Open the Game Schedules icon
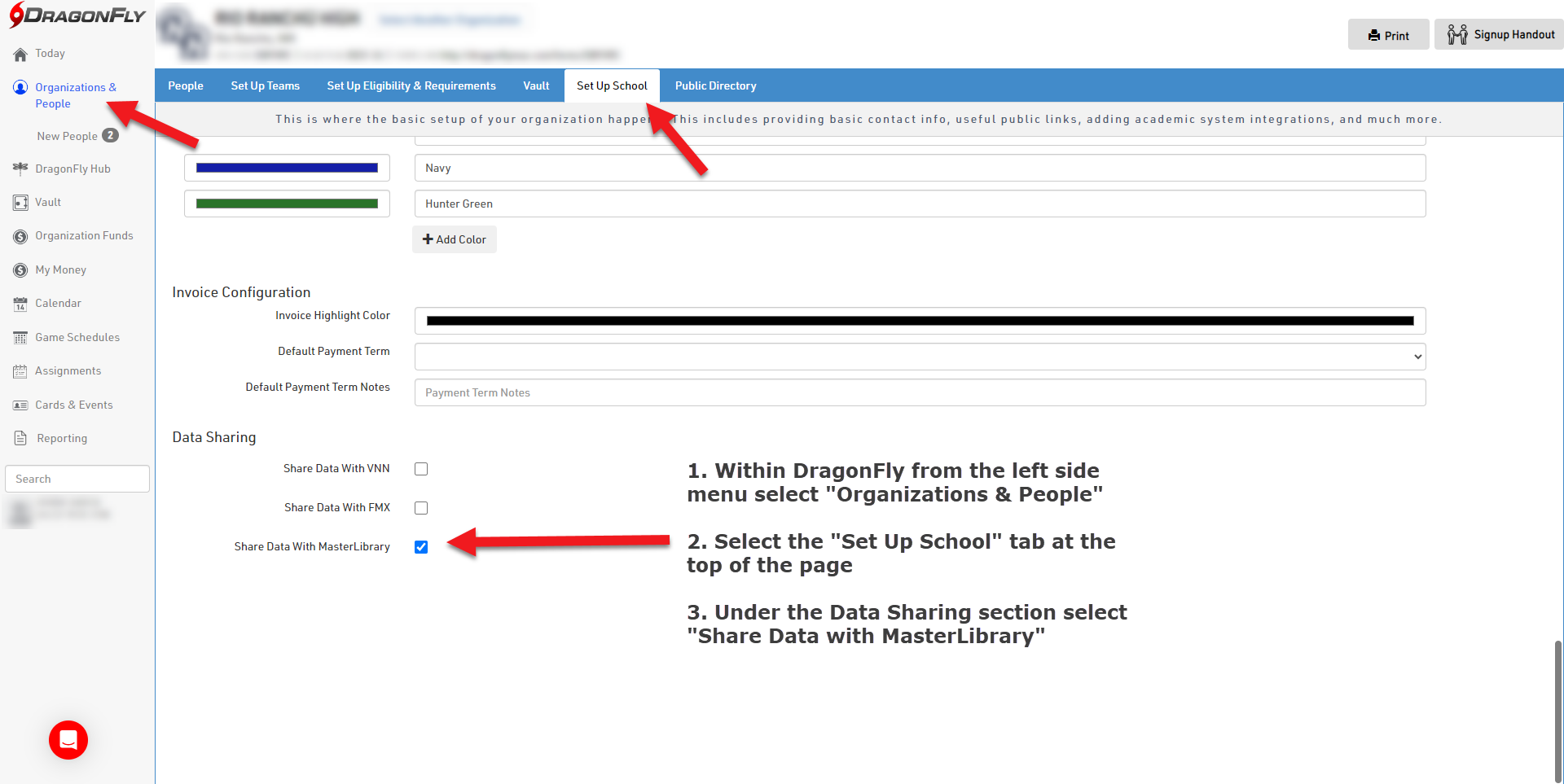Viewport: 1564px width, 784px height. pos(20,338)
